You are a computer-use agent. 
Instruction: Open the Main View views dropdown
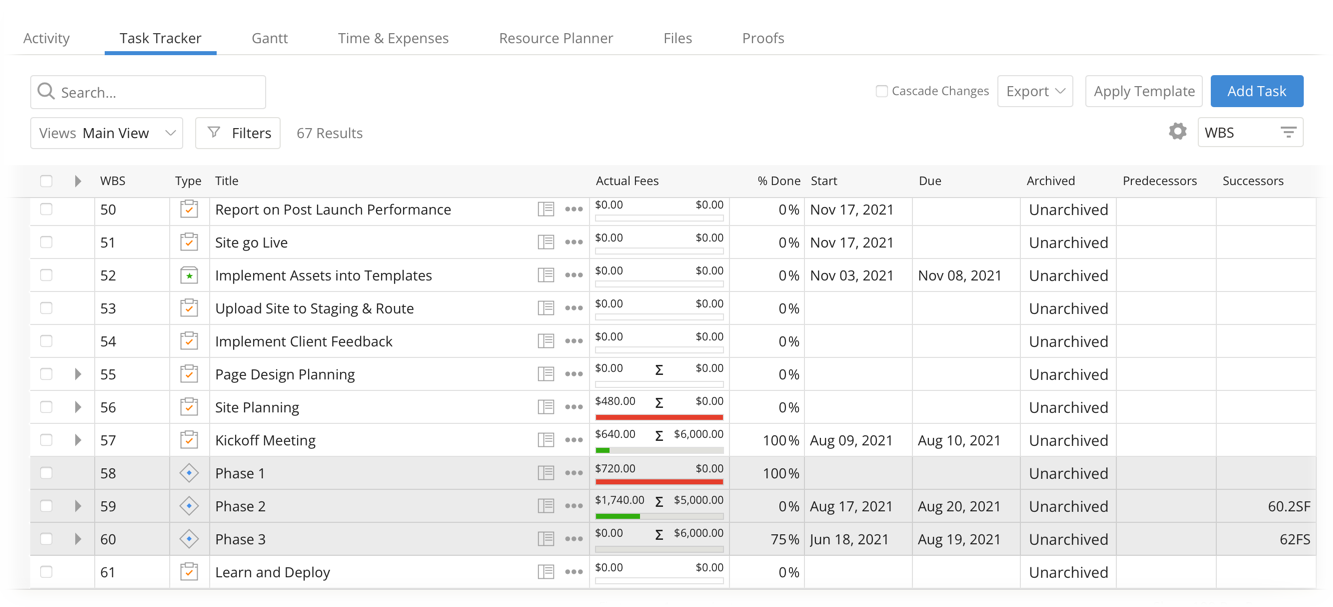click(x=106, y=133)
